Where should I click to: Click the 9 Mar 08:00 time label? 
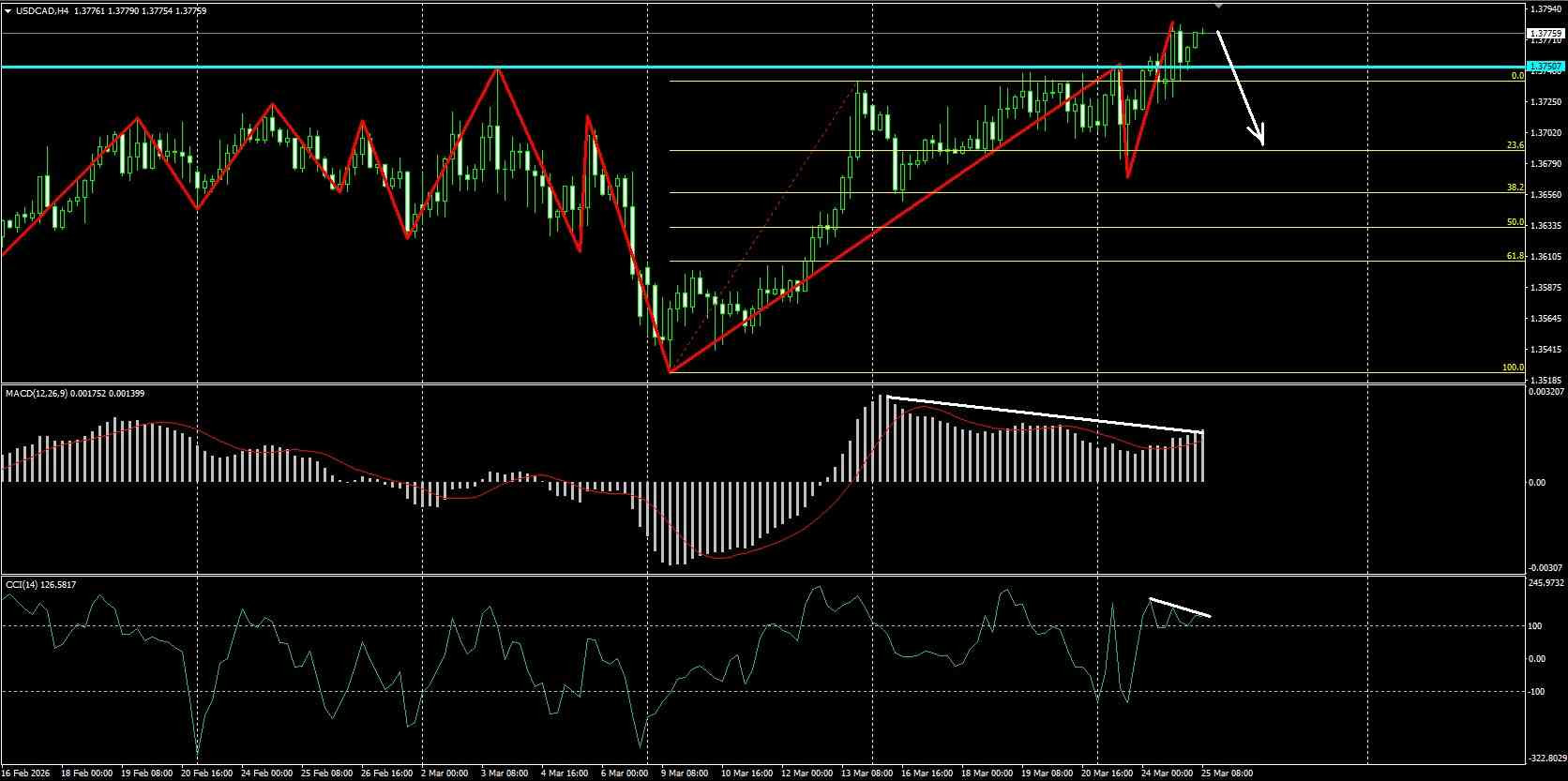click(685, 773)
